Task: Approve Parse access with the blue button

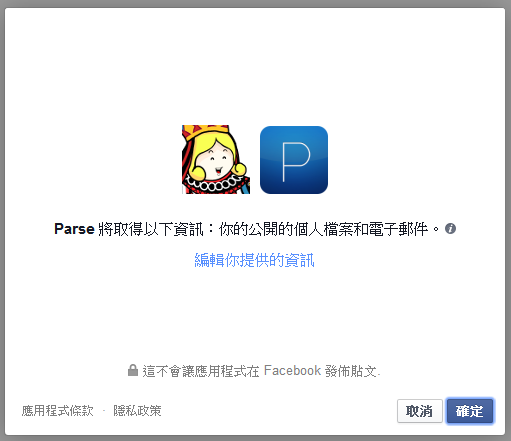Action: coord(470,411)
